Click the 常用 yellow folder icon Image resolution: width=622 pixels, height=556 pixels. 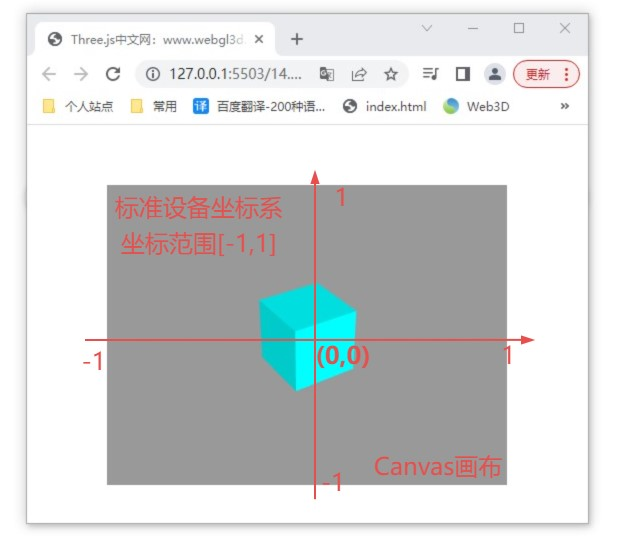click(x=137, y=106)
